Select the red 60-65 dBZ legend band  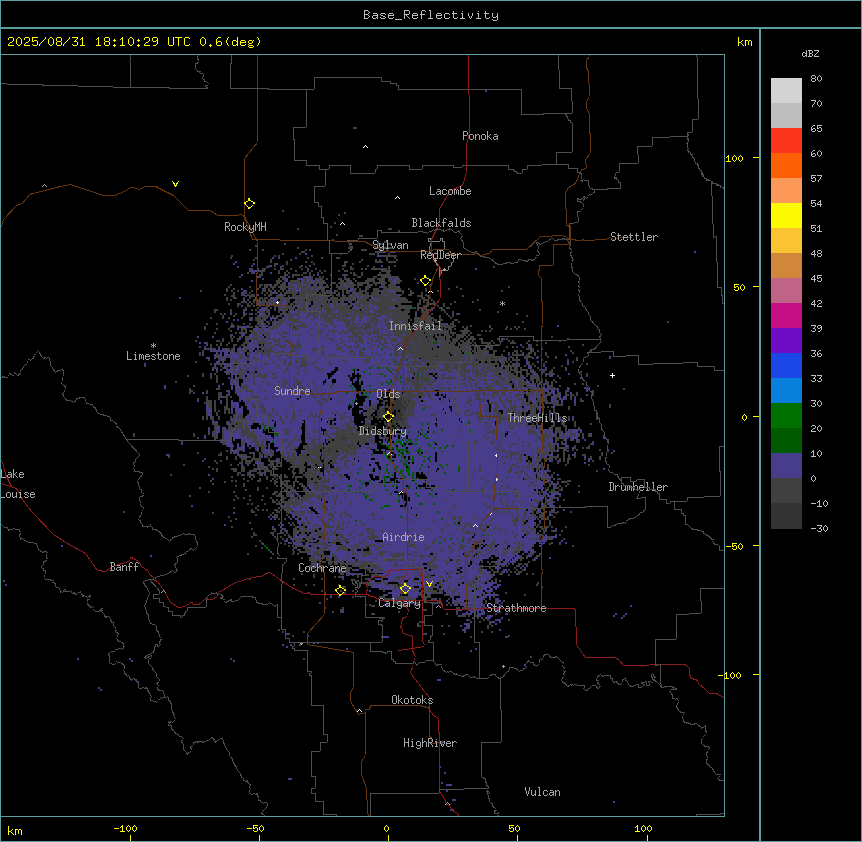[x=786, y=141]
